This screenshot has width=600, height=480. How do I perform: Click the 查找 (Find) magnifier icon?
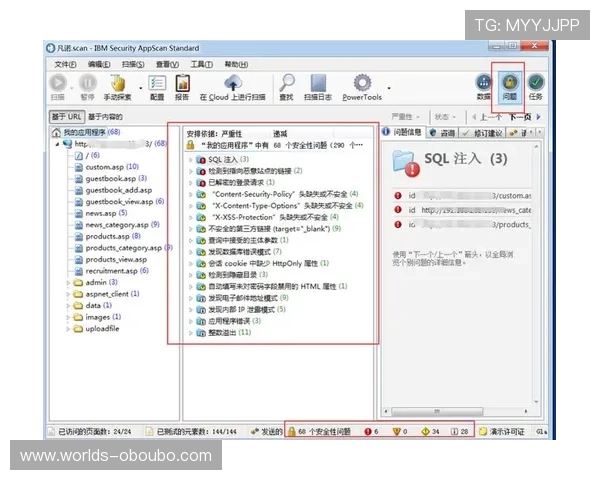[x=287, y=85]
